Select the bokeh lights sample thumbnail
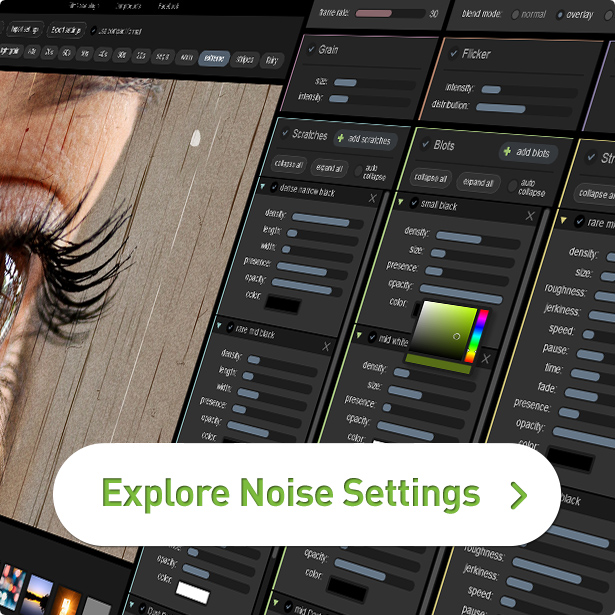 click(12, 587)
